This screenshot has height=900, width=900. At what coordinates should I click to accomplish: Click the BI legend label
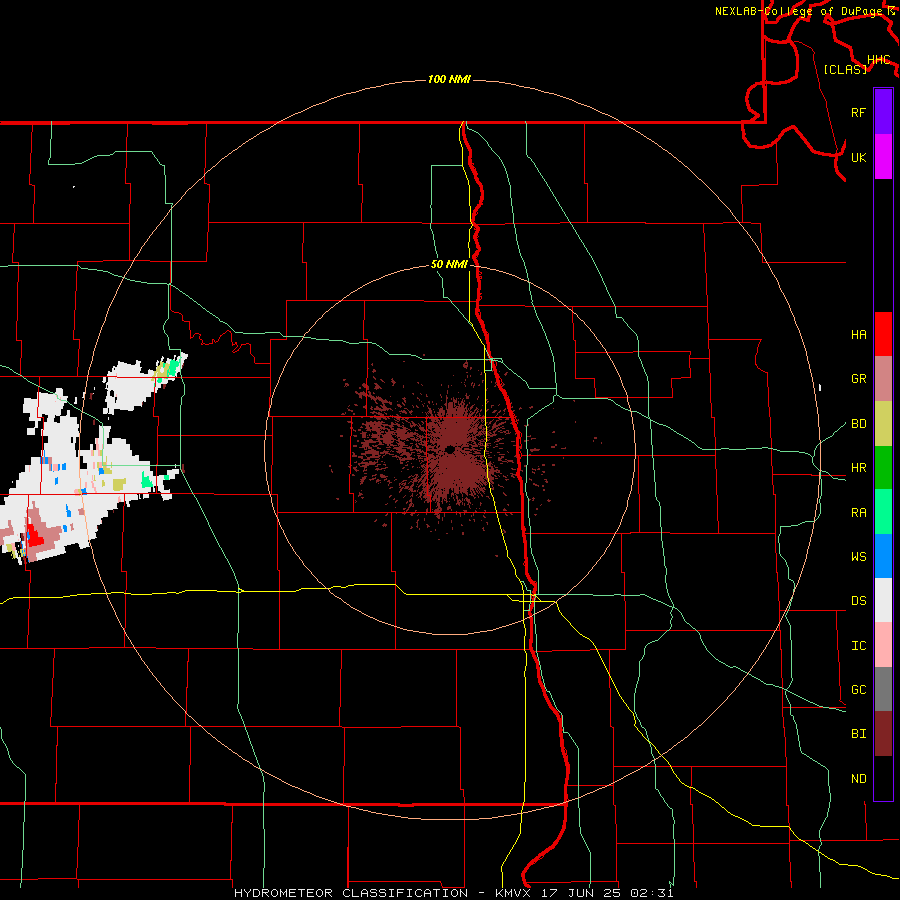coord(858,734)
